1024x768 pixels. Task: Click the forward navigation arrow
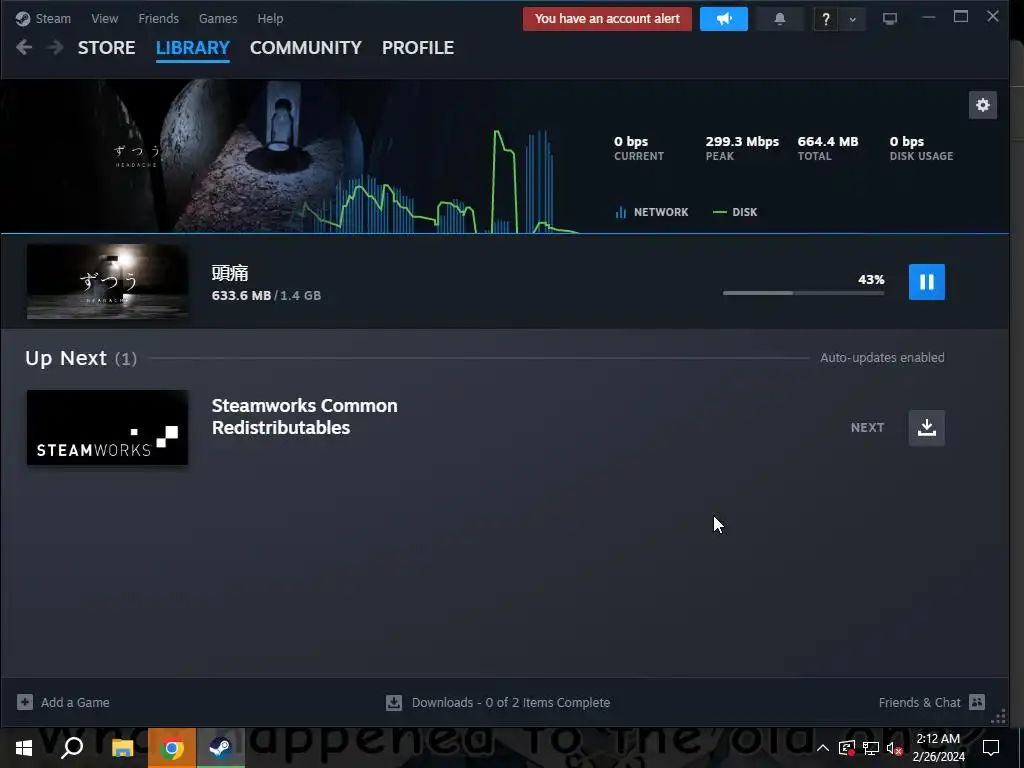(x=56, y=47)
